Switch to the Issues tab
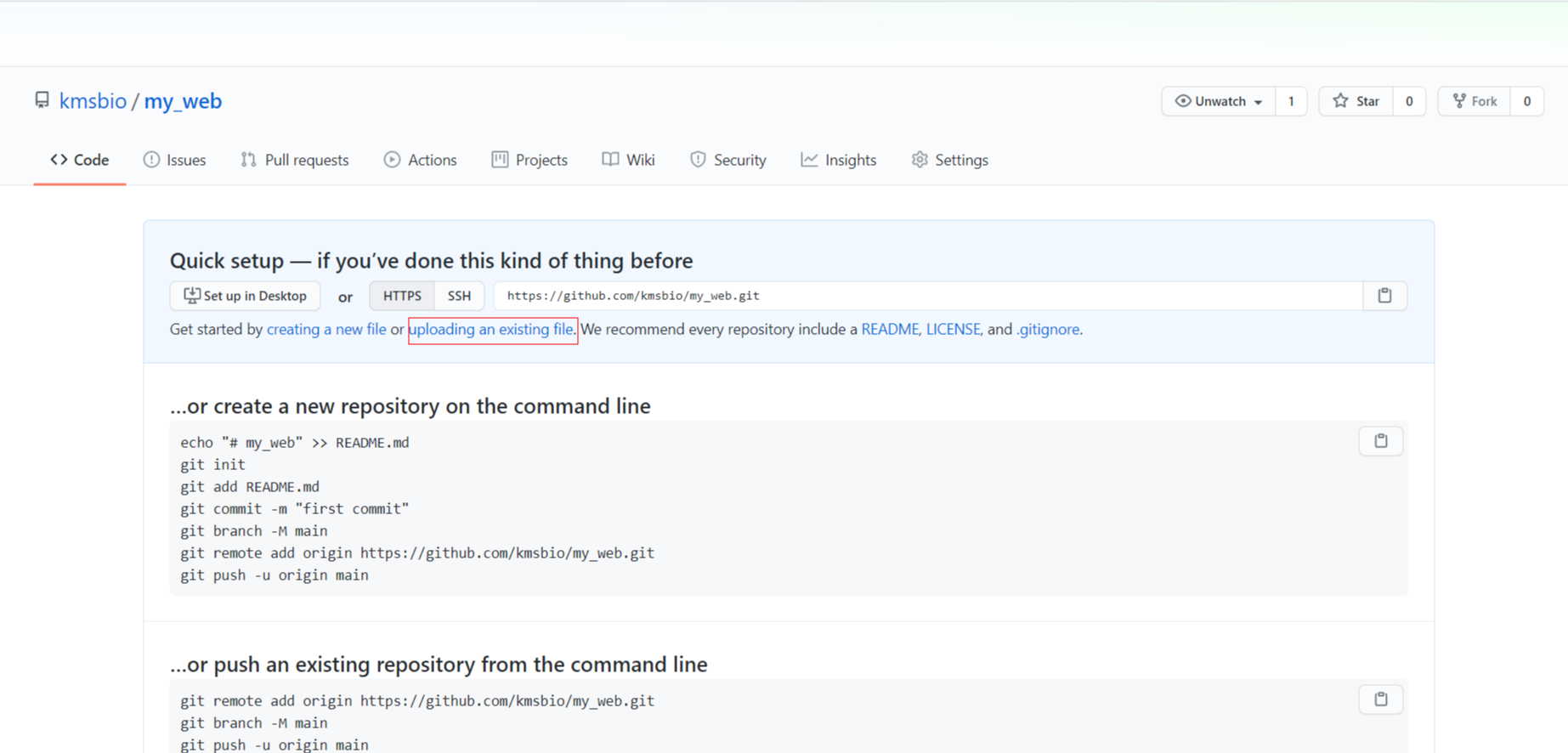Viewport: 1568px width, 753px height. [174, 160]
